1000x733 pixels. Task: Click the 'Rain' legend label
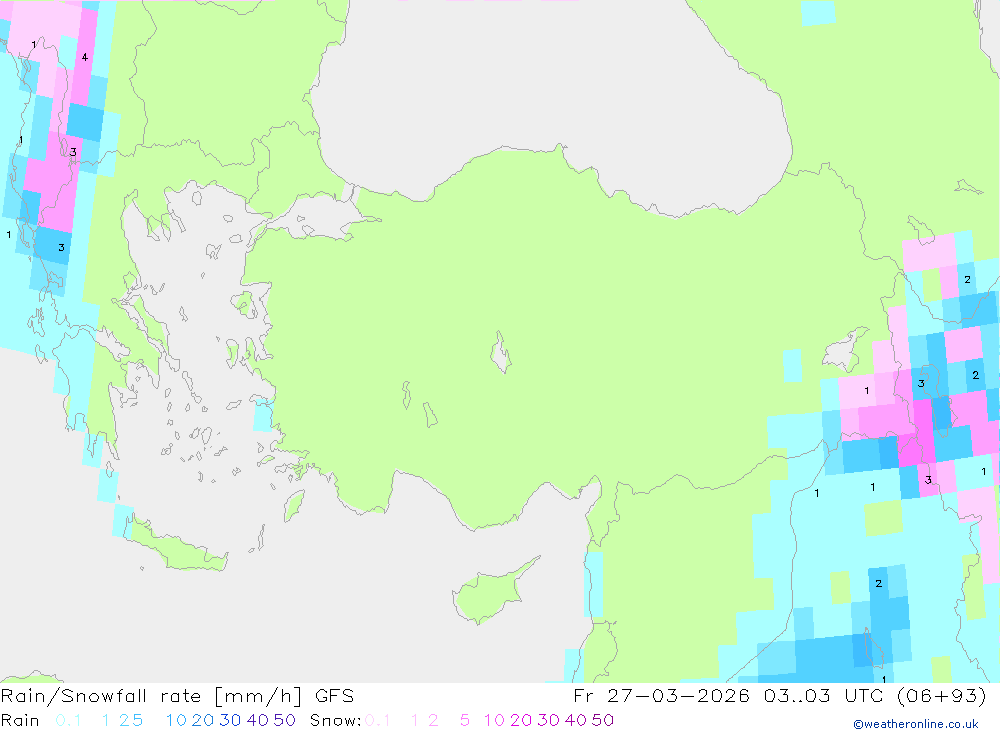(x=20, y=720)
